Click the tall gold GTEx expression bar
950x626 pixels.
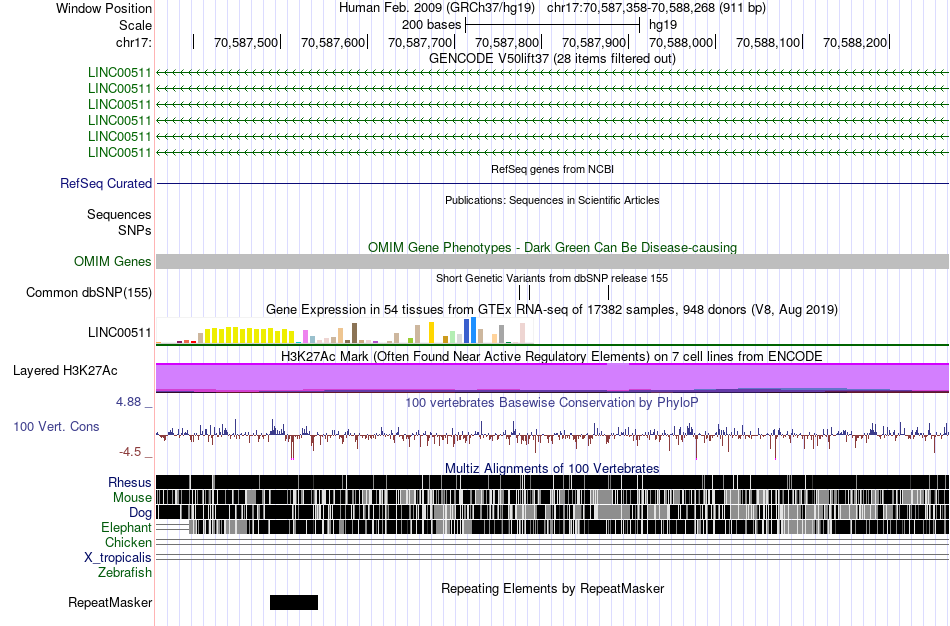click(x=431, y=333)
